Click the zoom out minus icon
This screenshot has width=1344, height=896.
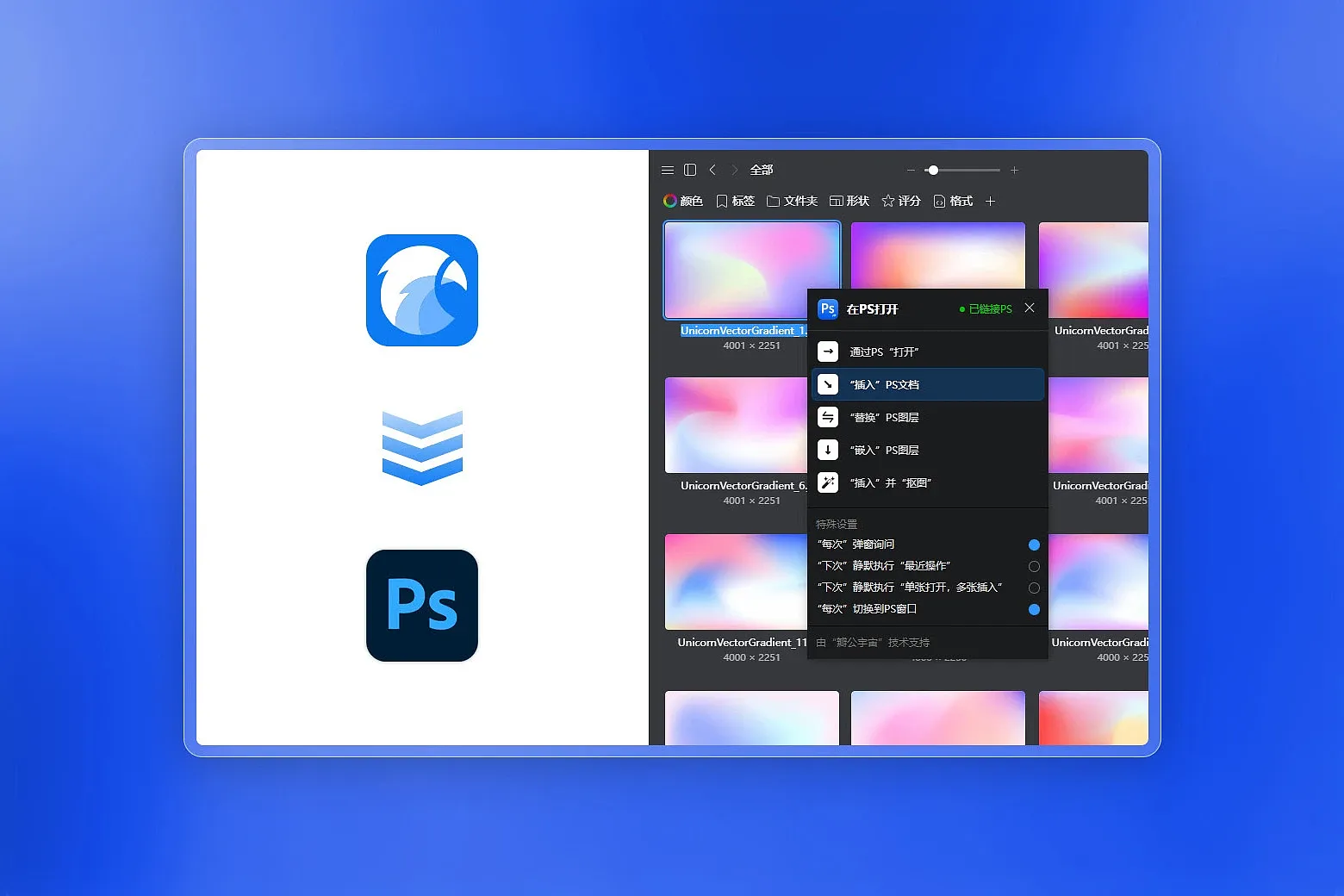click(911, 171)
